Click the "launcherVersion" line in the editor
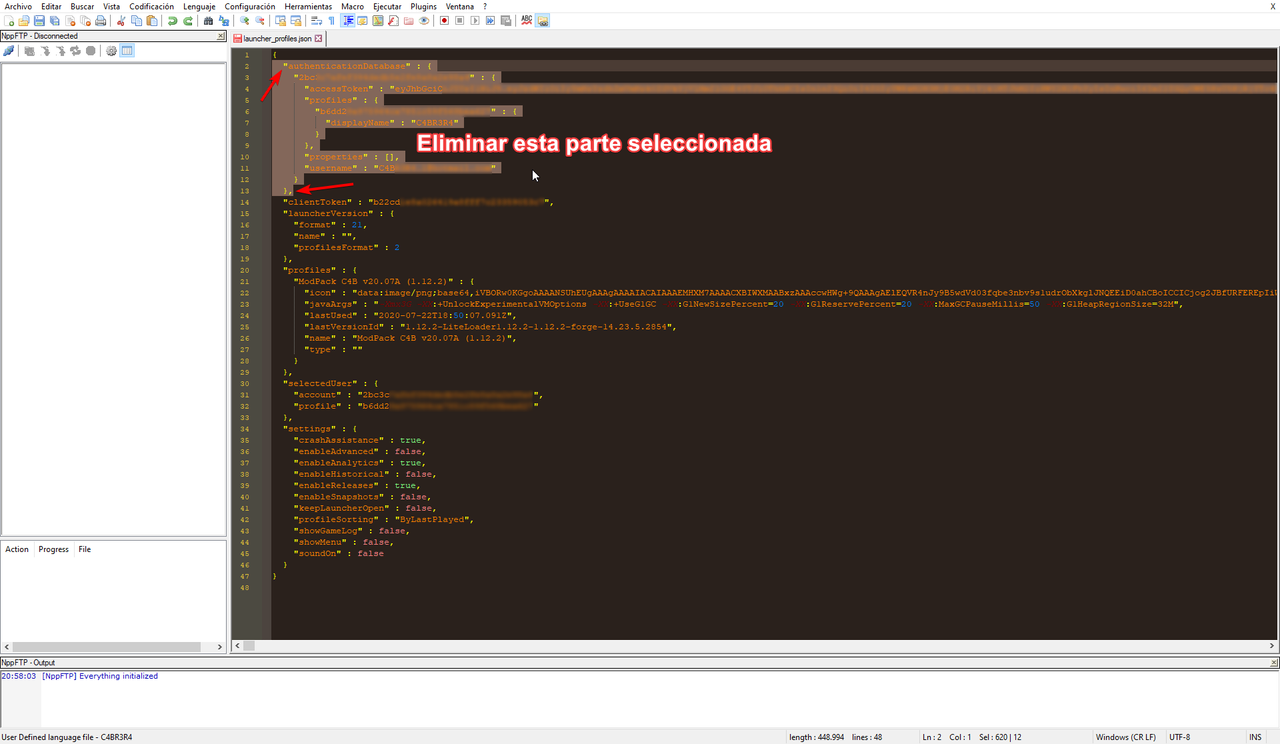 (x=340, y=213)
